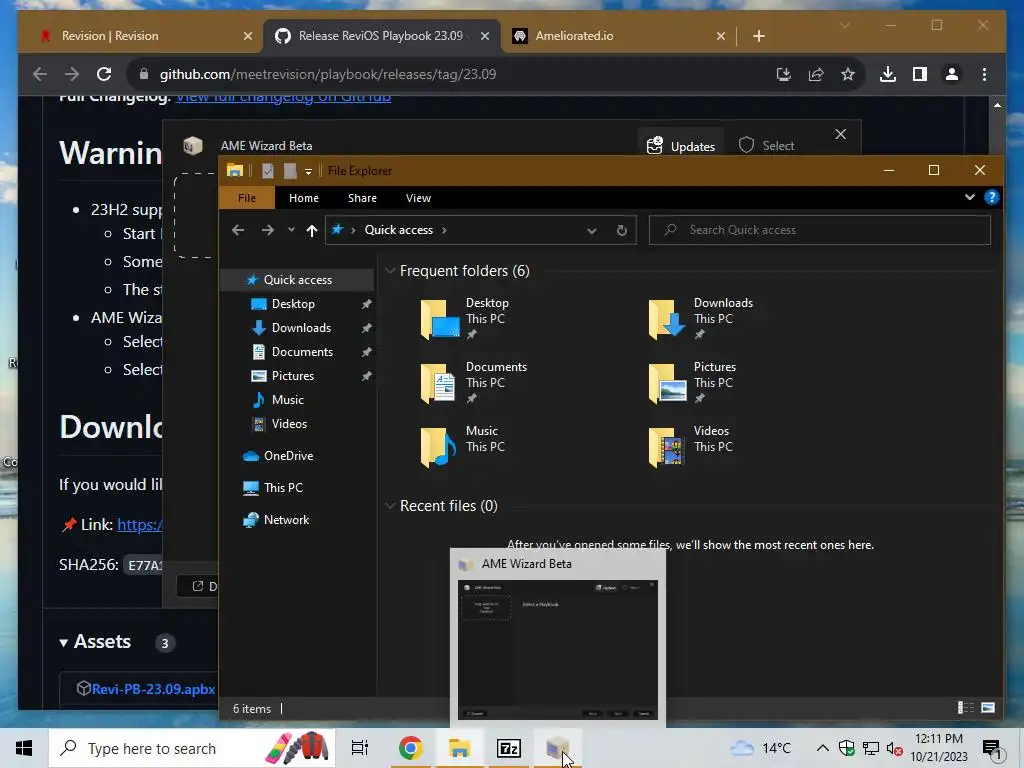Download the Revi-PB-23.09.apbx asset link
1024x768 pixels.
click(x=153, y=689)
